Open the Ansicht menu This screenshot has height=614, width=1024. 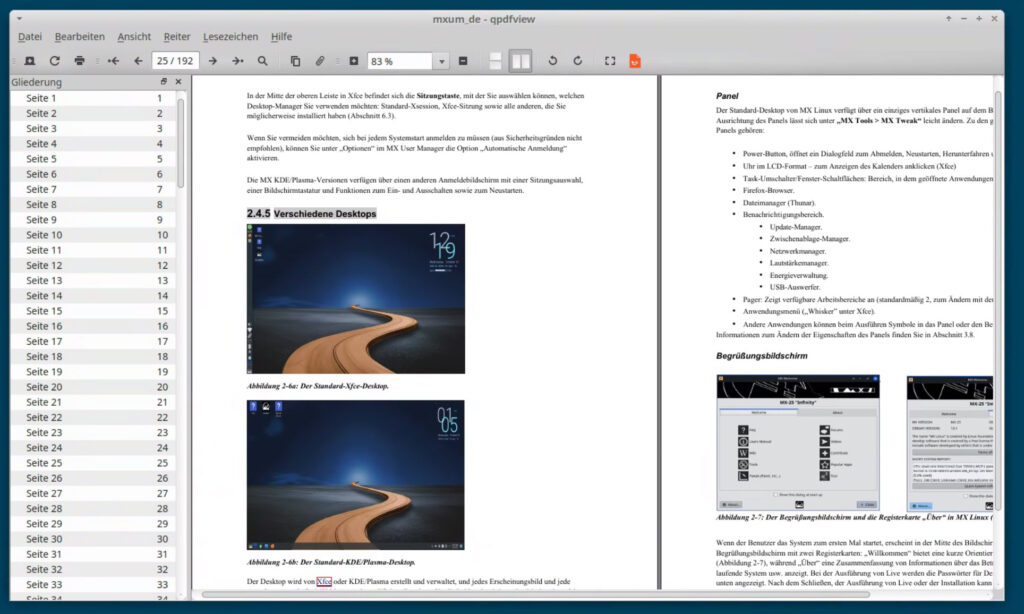[134, 37]
